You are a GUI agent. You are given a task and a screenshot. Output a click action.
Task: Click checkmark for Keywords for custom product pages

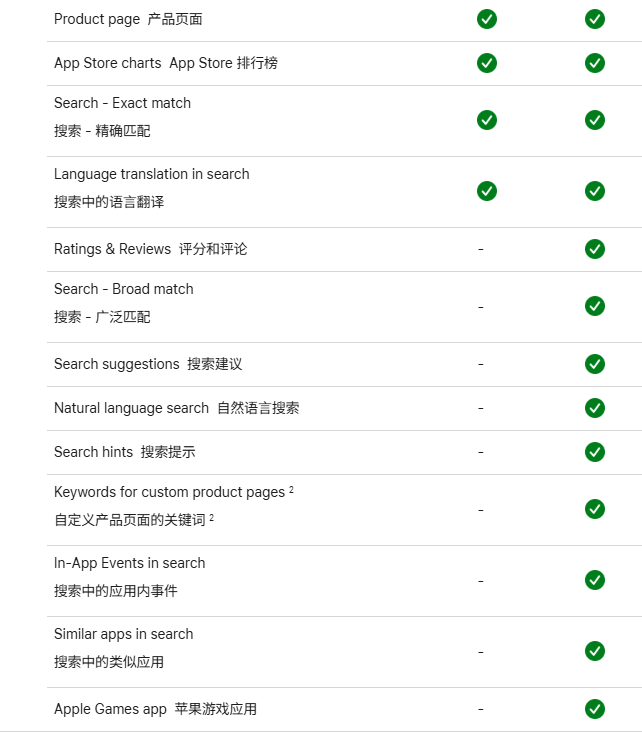click(595, 509)
